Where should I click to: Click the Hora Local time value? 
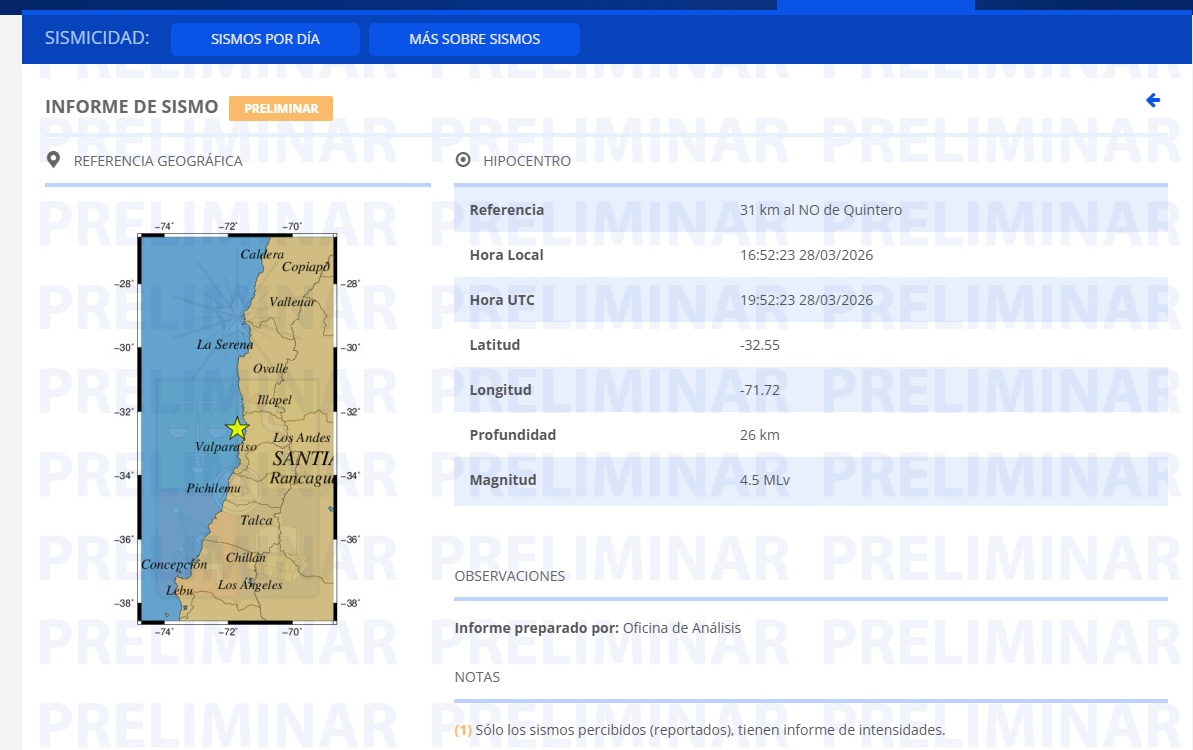click(806, 255)
